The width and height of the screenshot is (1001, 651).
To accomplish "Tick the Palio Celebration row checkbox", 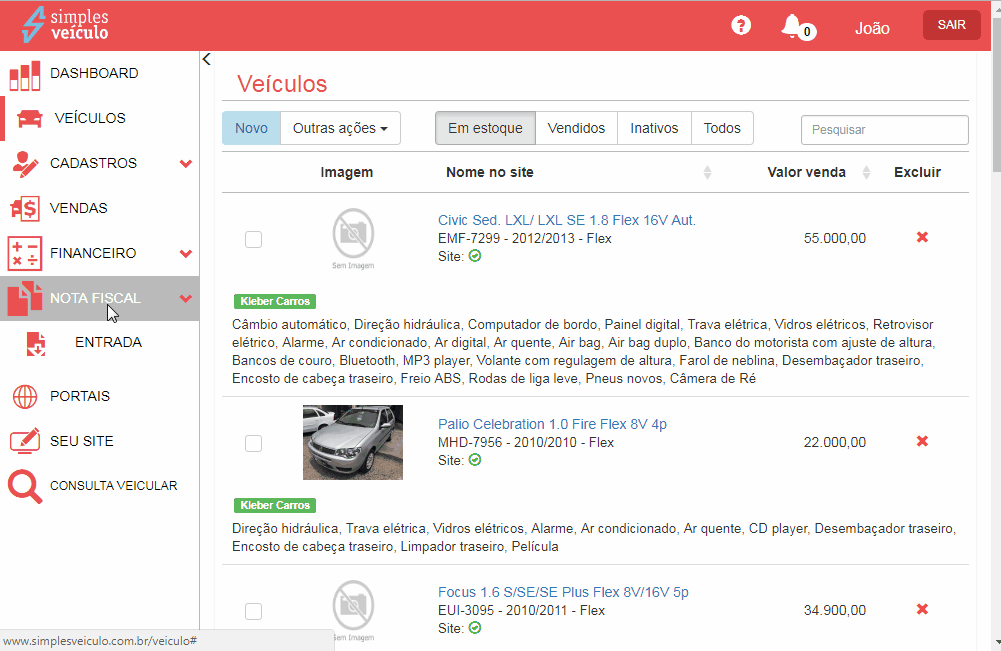I will click(254, 443).
